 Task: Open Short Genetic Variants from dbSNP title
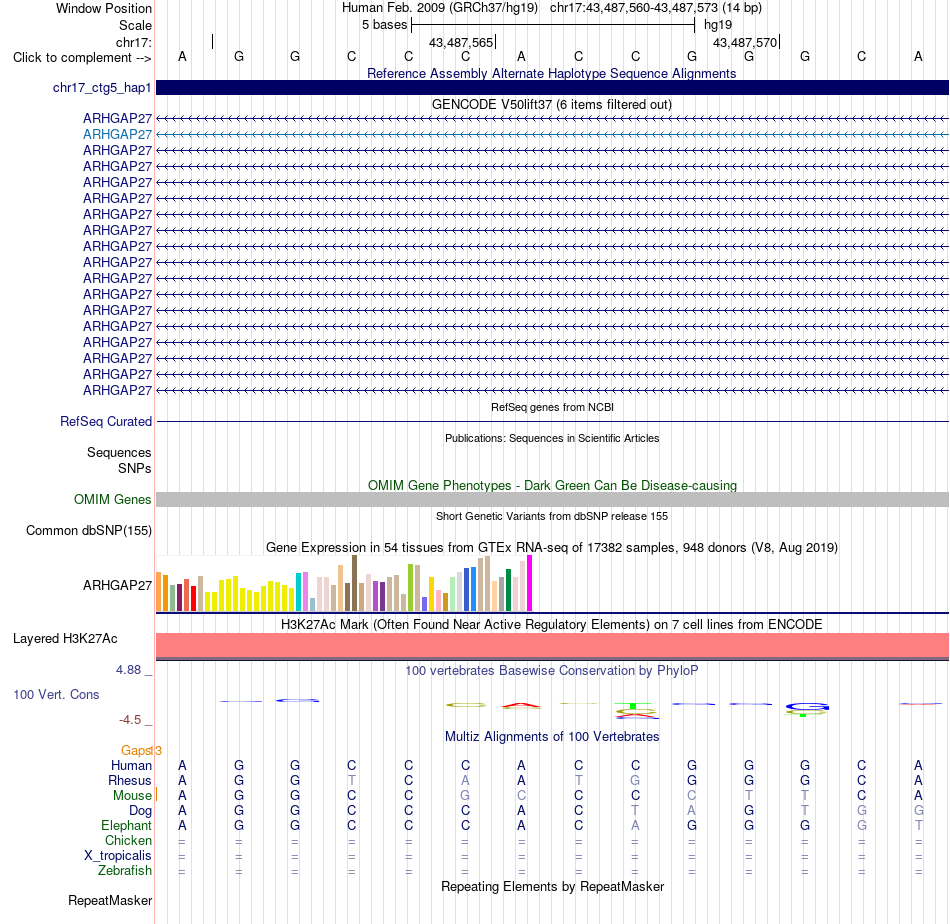[552, 516]
